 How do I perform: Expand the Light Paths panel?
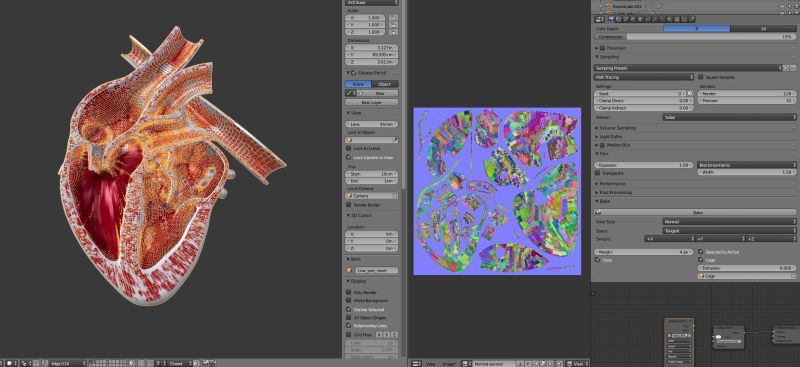tap(610, 137)
